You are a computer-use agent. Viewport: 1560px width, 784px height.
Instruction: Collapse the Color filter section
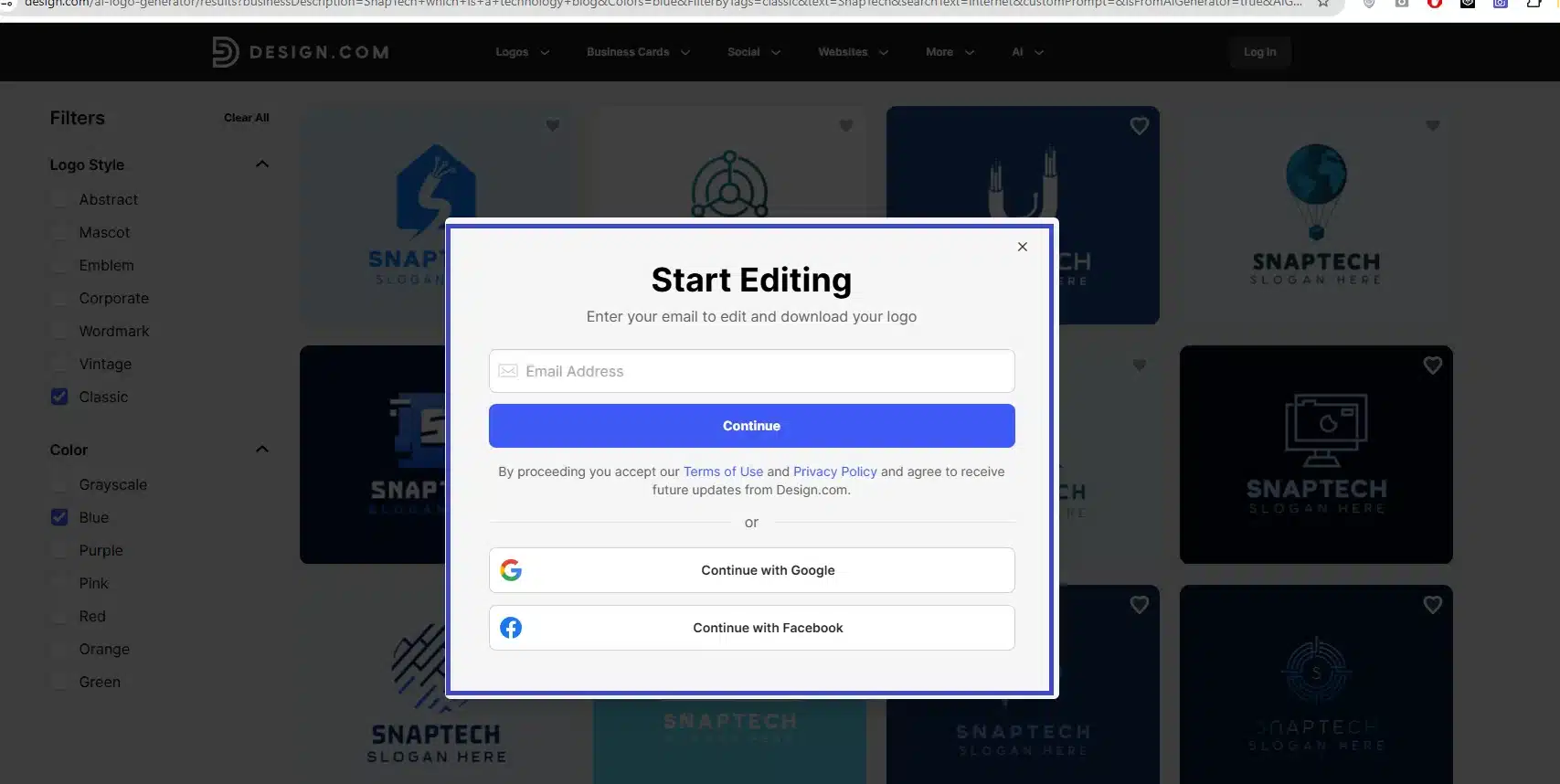coord(262,450)
